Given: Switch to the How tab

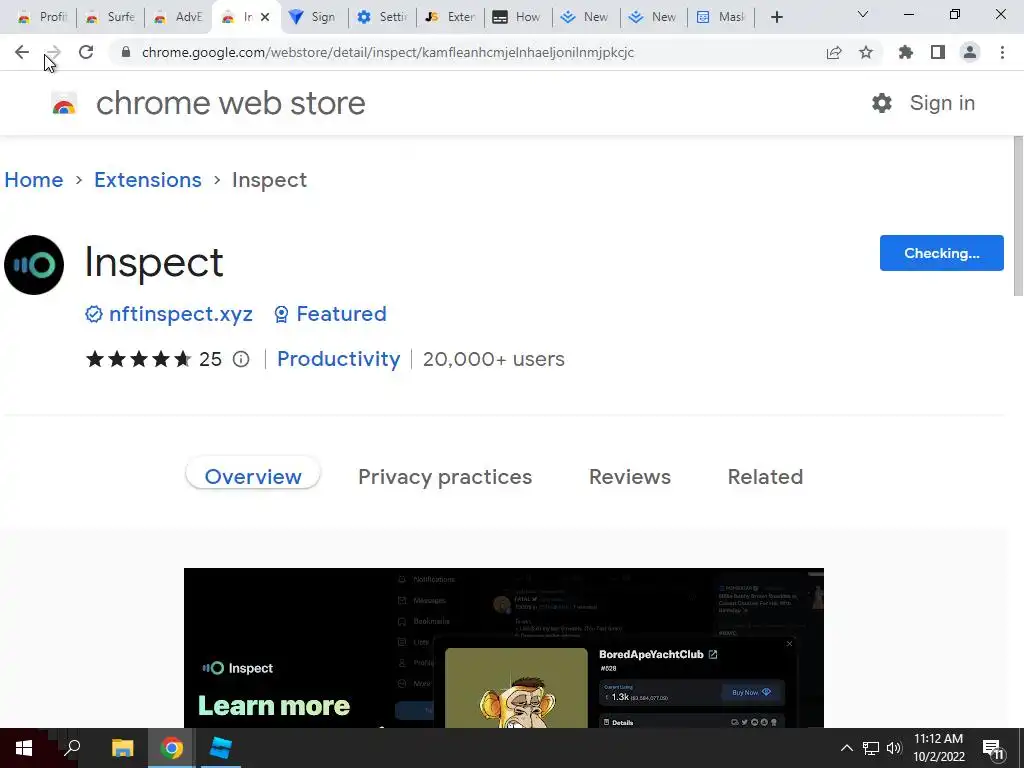Looking at the screenshot, I should [518, 17].
